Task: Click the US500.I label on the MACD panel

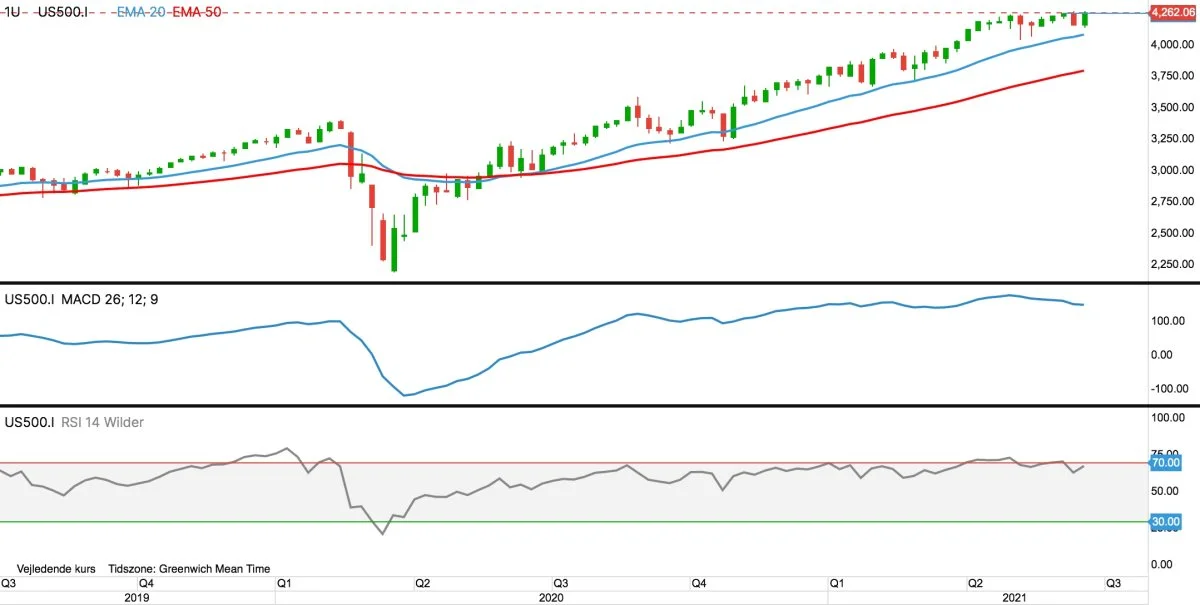Action: click(x=30, y=299)
